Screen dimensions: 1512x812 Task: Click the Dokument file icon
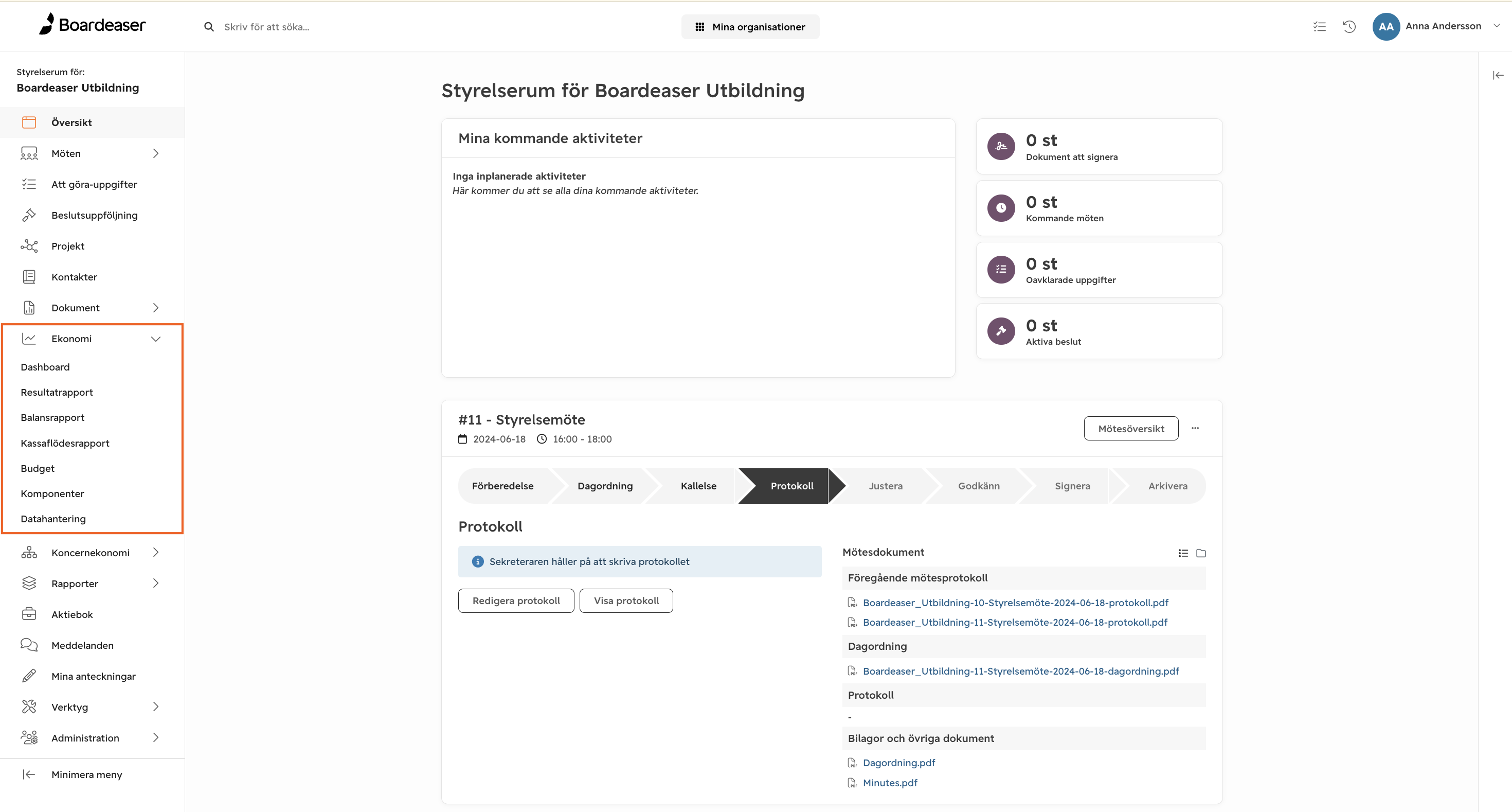click(x=29, y=308)
